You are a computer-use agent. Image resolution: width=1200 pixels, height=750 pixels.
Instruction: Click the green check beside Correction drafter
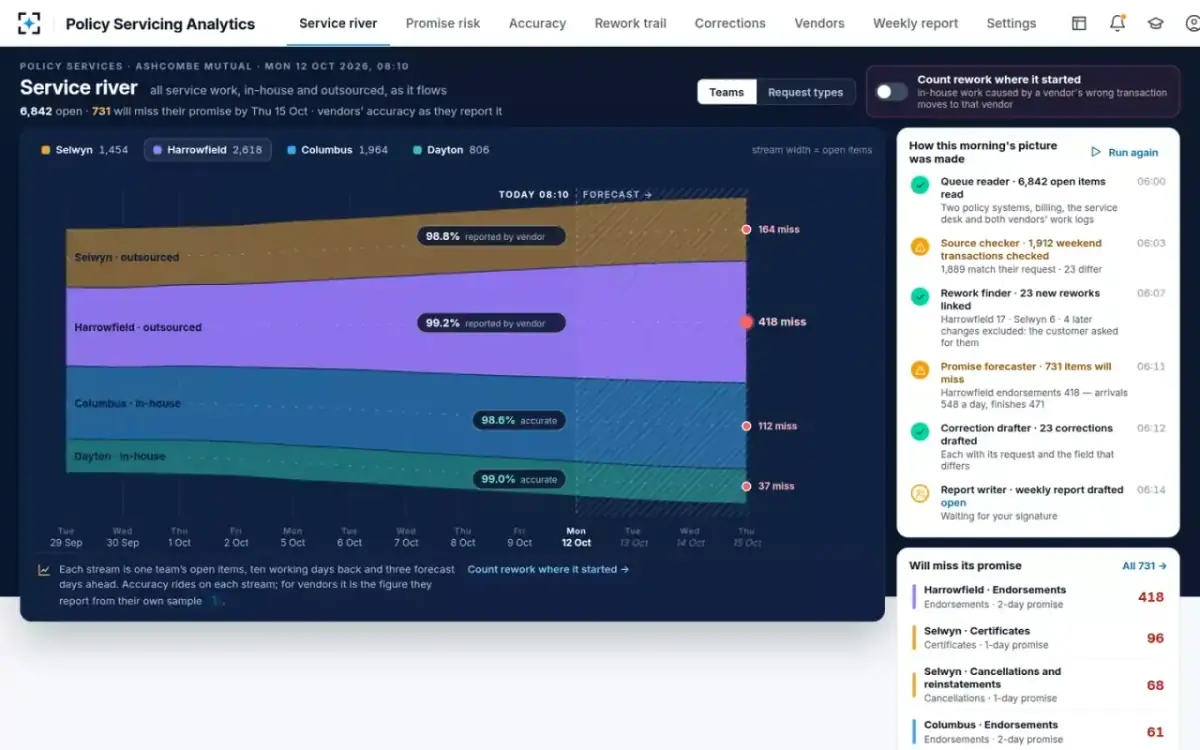[x=919, y=431]
